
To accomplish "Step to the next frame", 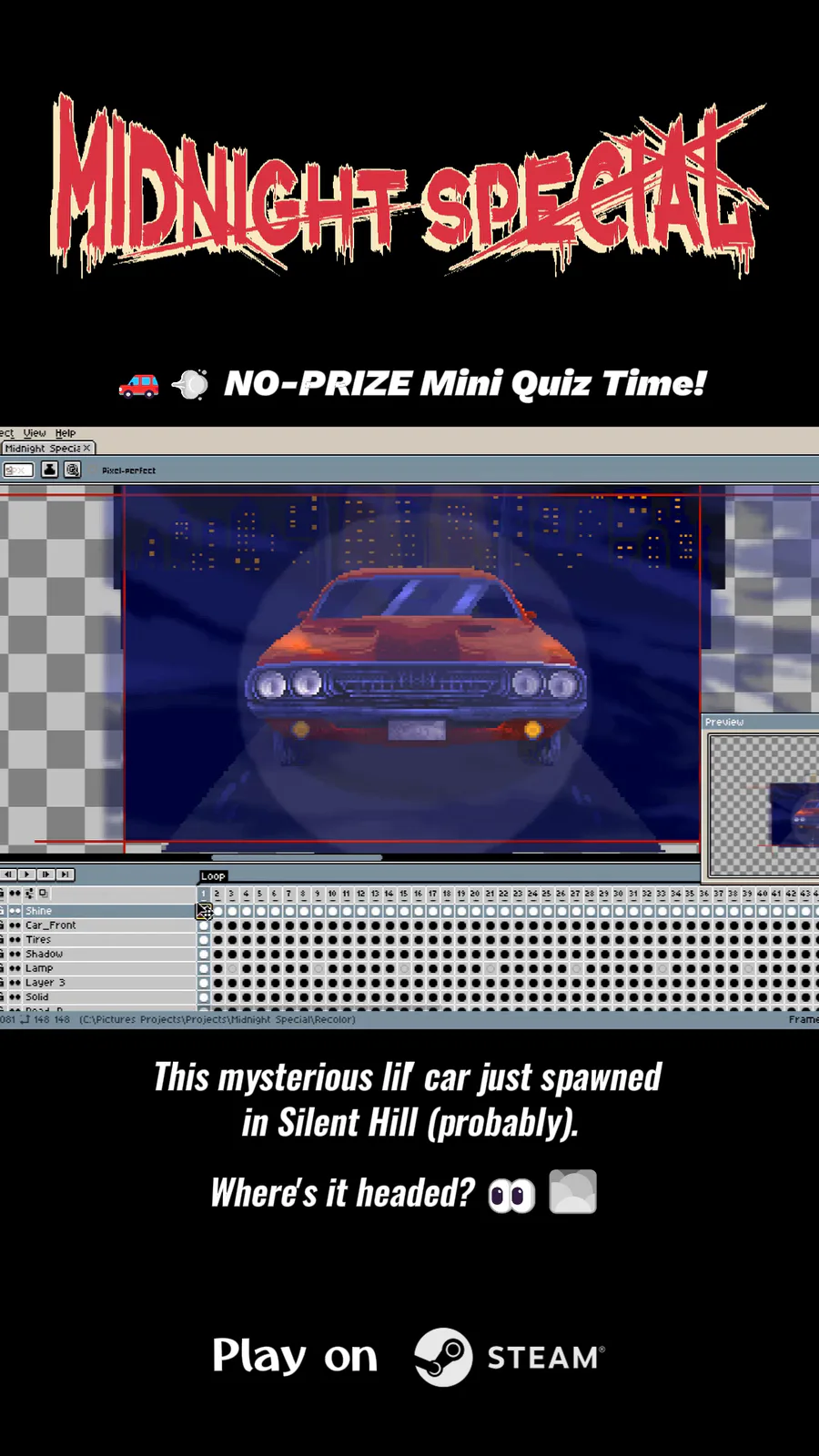I will pos(45,875).
